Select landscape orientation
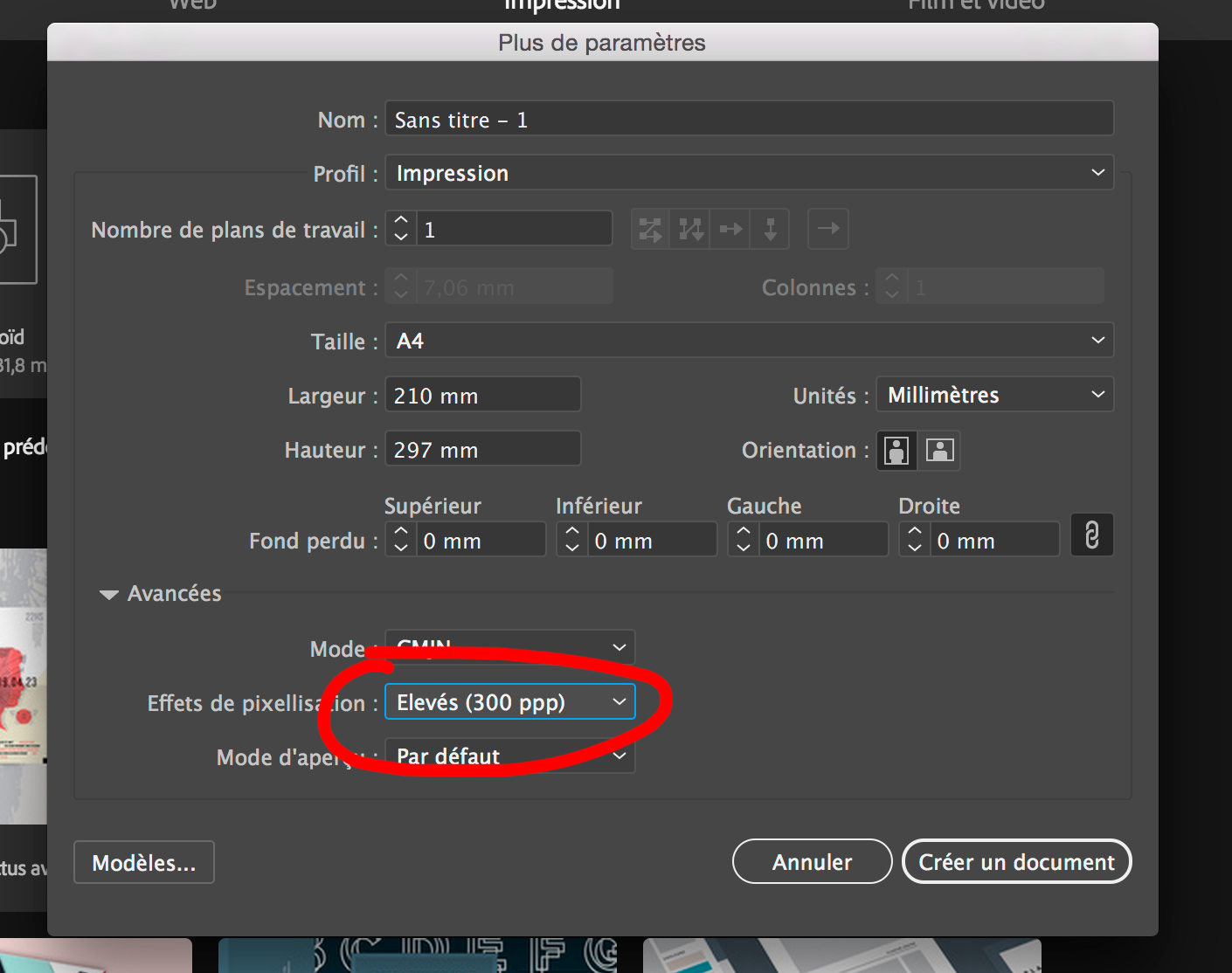 tap(939, 451)
